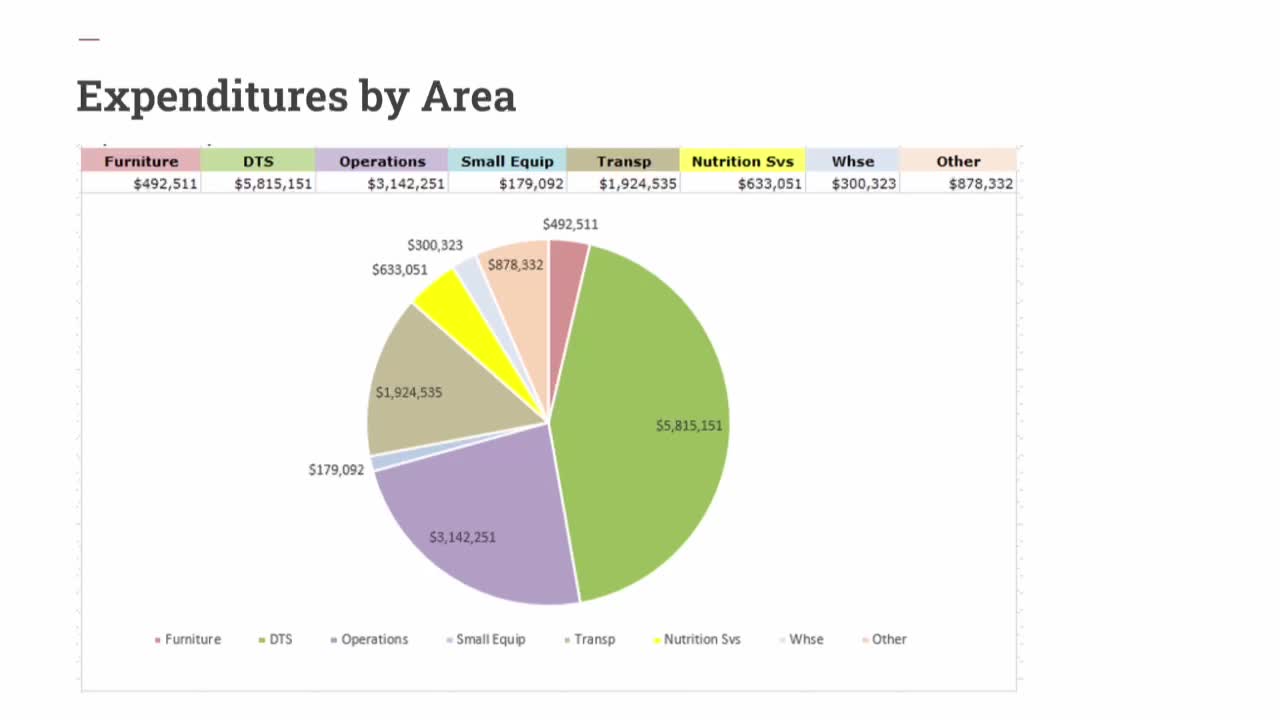Click the Expenditures by Area slide title
This screenshot has width=1280, height=720.
pyautogui.click(x=296, y=96)
